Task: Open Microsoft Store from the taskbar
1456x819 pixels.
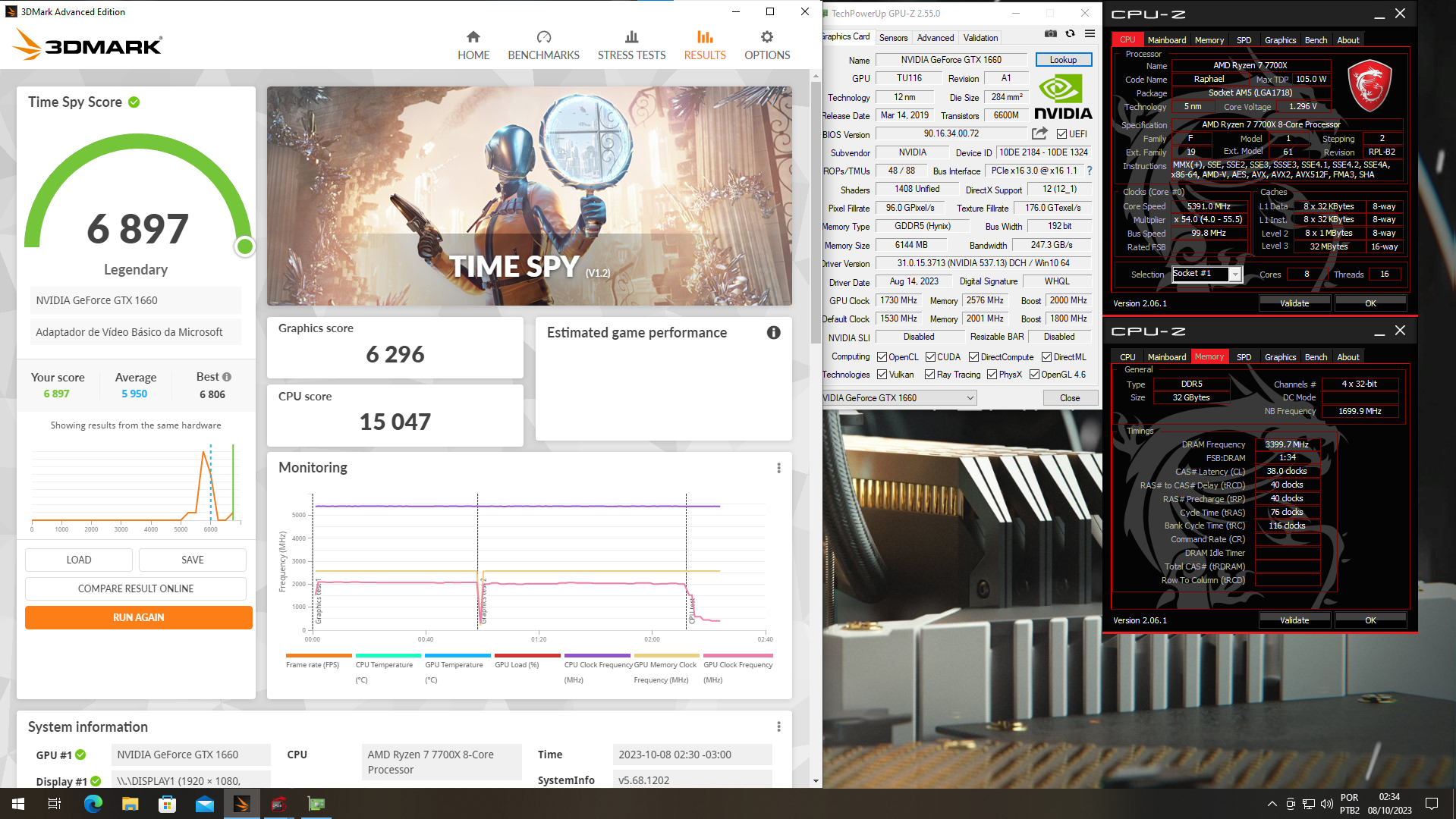Action: (167, 804)
